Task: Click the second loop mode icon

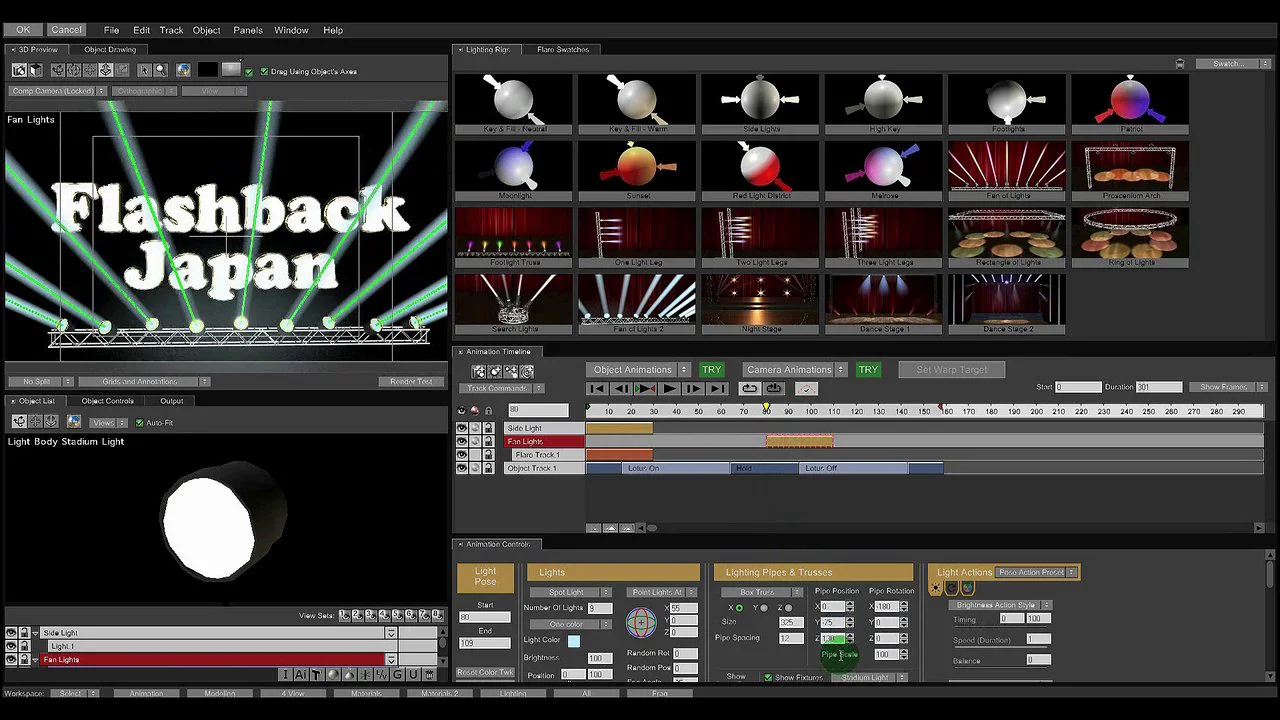Action: click(x=773, y=389)
